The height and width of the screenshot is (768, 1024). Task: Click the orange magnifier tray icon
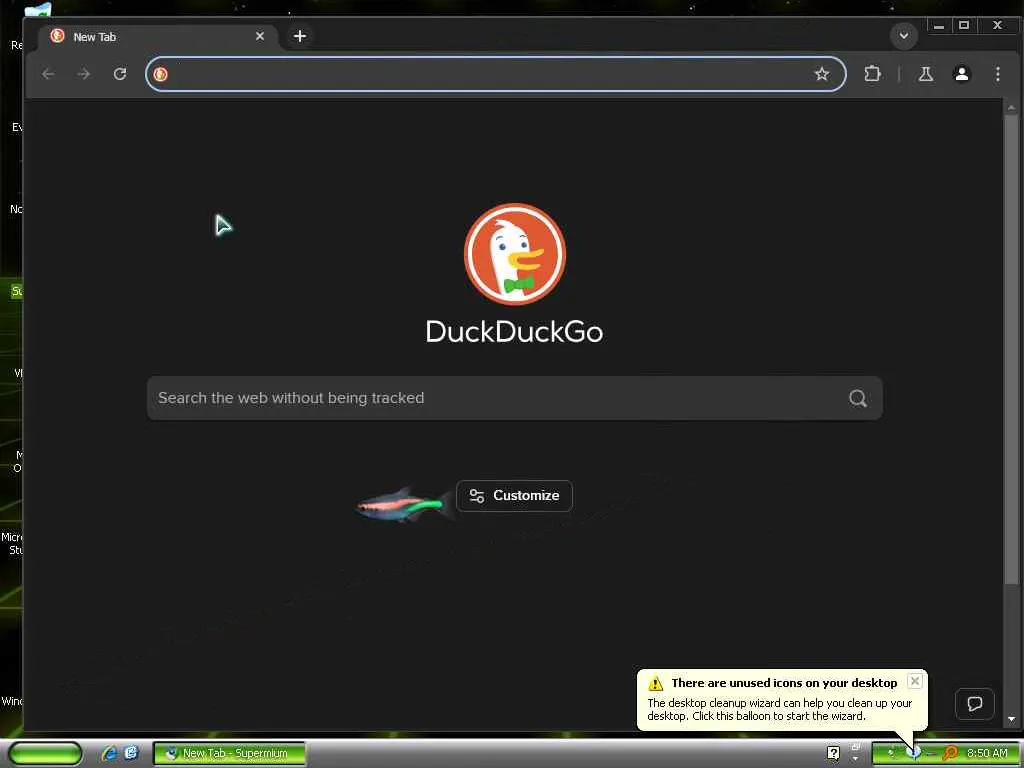click(x=950, y=753)
